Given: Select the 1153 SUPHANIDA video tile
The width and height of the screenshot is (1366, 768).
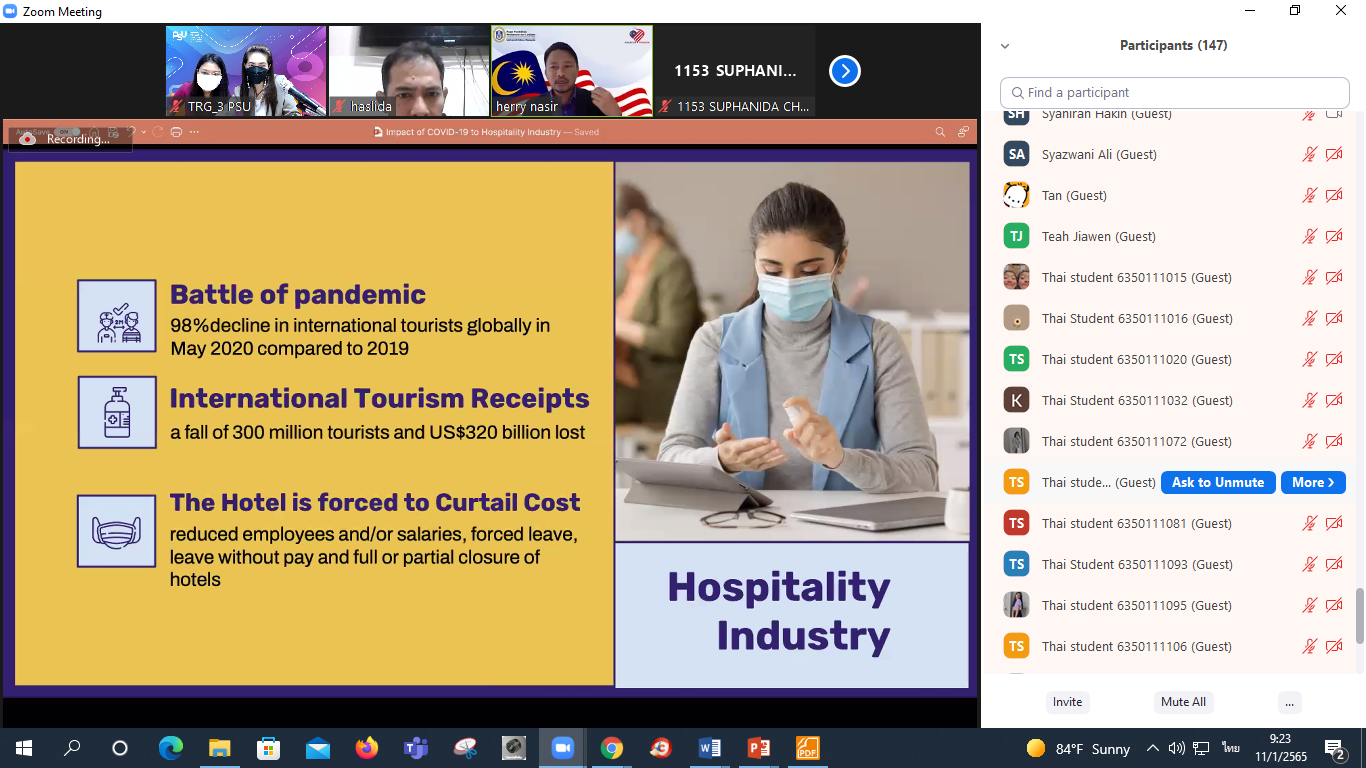Looking at the screenshot, I should [x=735, y=71].
